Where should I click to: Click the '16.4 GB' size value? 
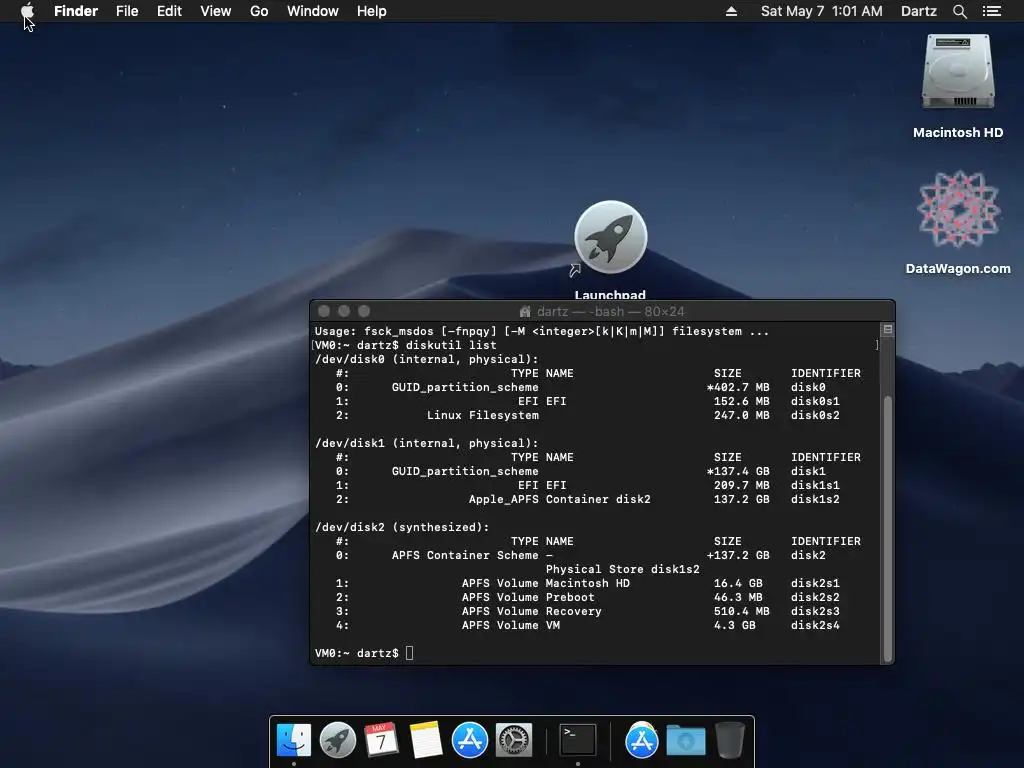tap(738, 583)
